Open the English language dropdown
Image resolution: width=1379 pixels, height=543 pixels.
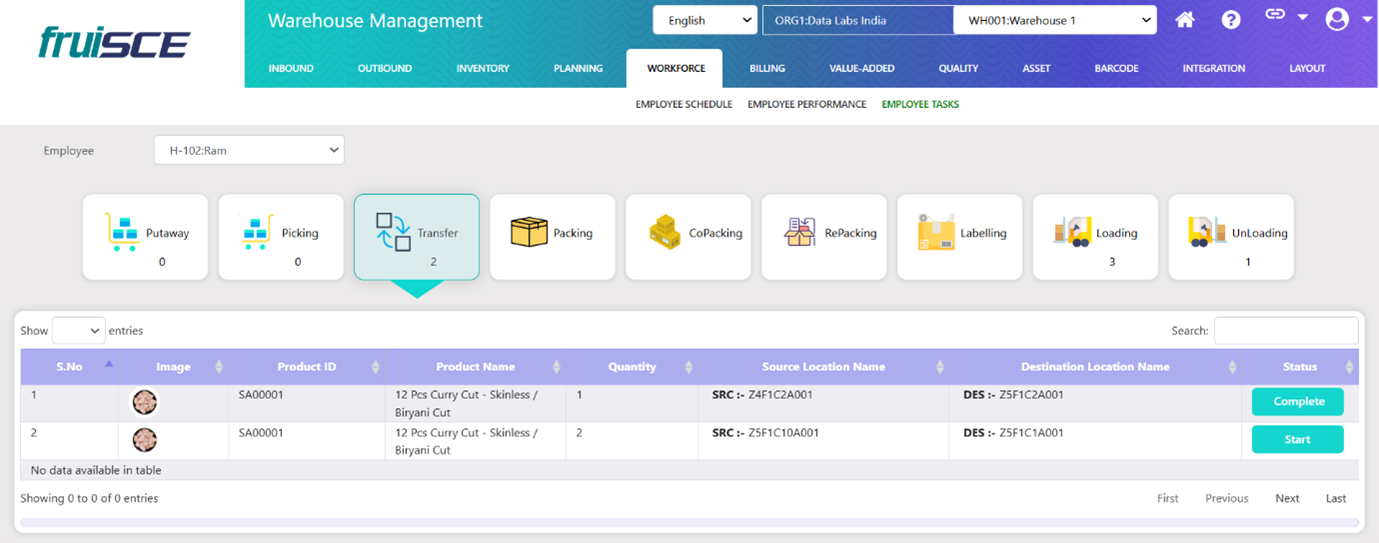[x=704, y=20]
